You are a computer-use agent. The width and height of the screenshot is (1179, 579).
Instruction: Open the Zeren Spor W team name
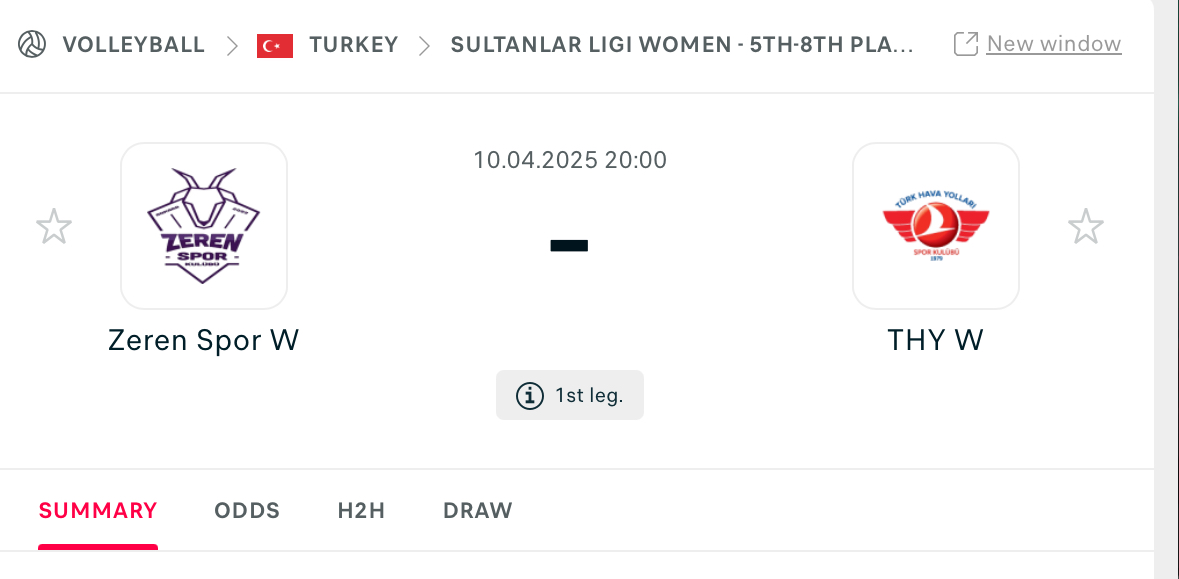point(204,340)
